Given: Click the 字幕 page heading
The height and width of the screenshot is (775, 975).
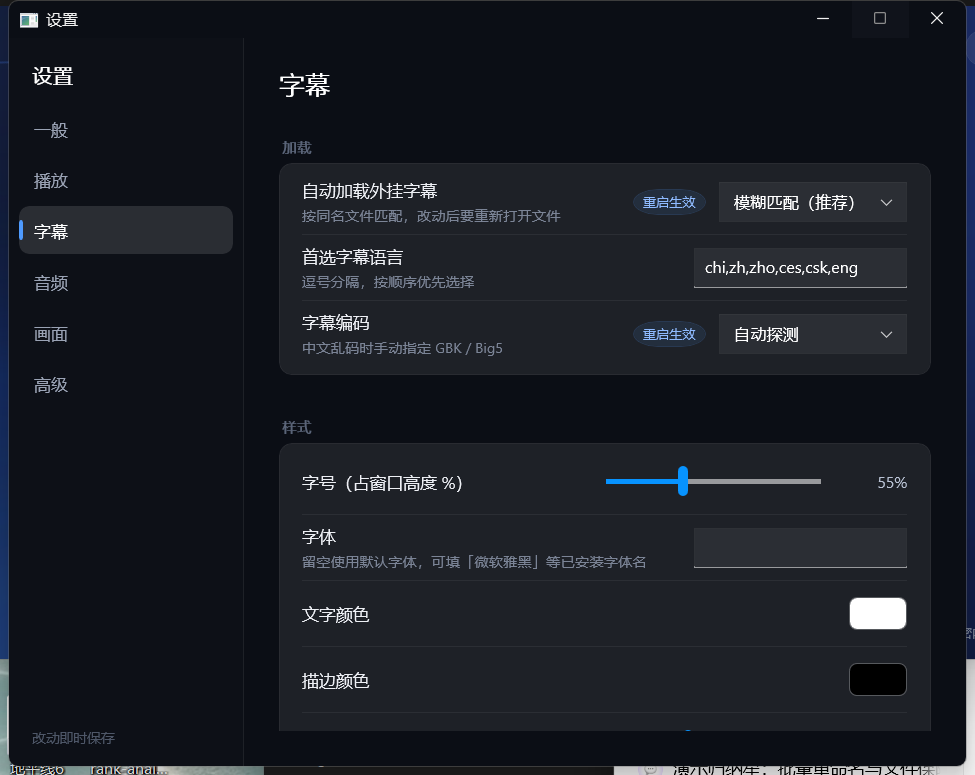Looking at the screenshot, I should (305, 85).
